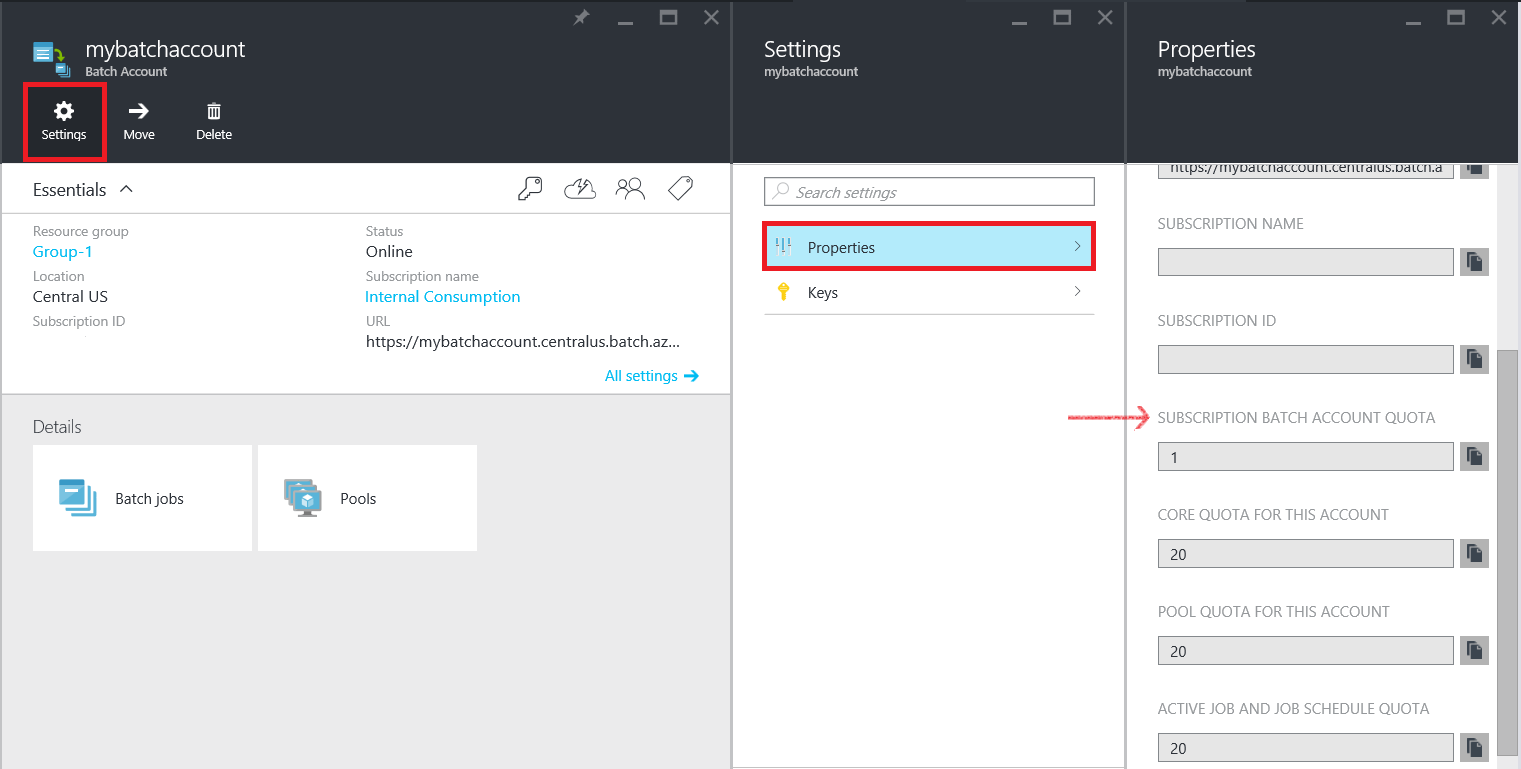Copy the Subscription Name value
The image size is (1521, 769).
pos(1474,262)
